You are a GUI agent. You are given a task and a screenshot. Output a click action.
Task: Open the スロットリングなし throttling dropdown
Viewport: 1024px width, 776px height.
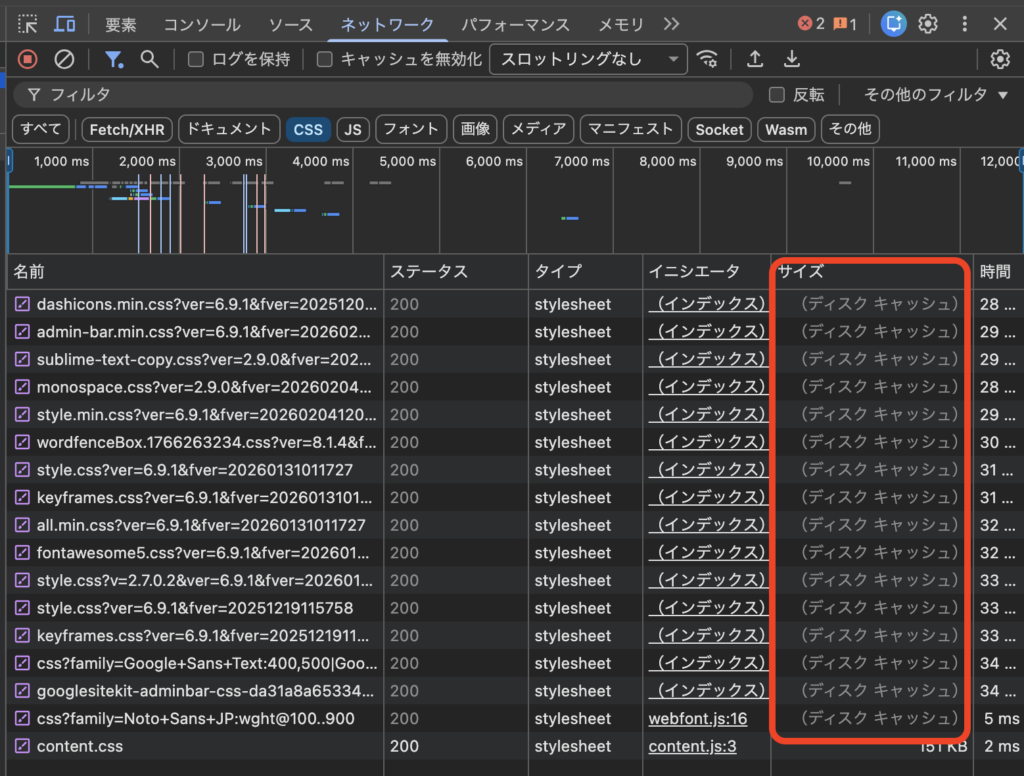tap(588, 58)
